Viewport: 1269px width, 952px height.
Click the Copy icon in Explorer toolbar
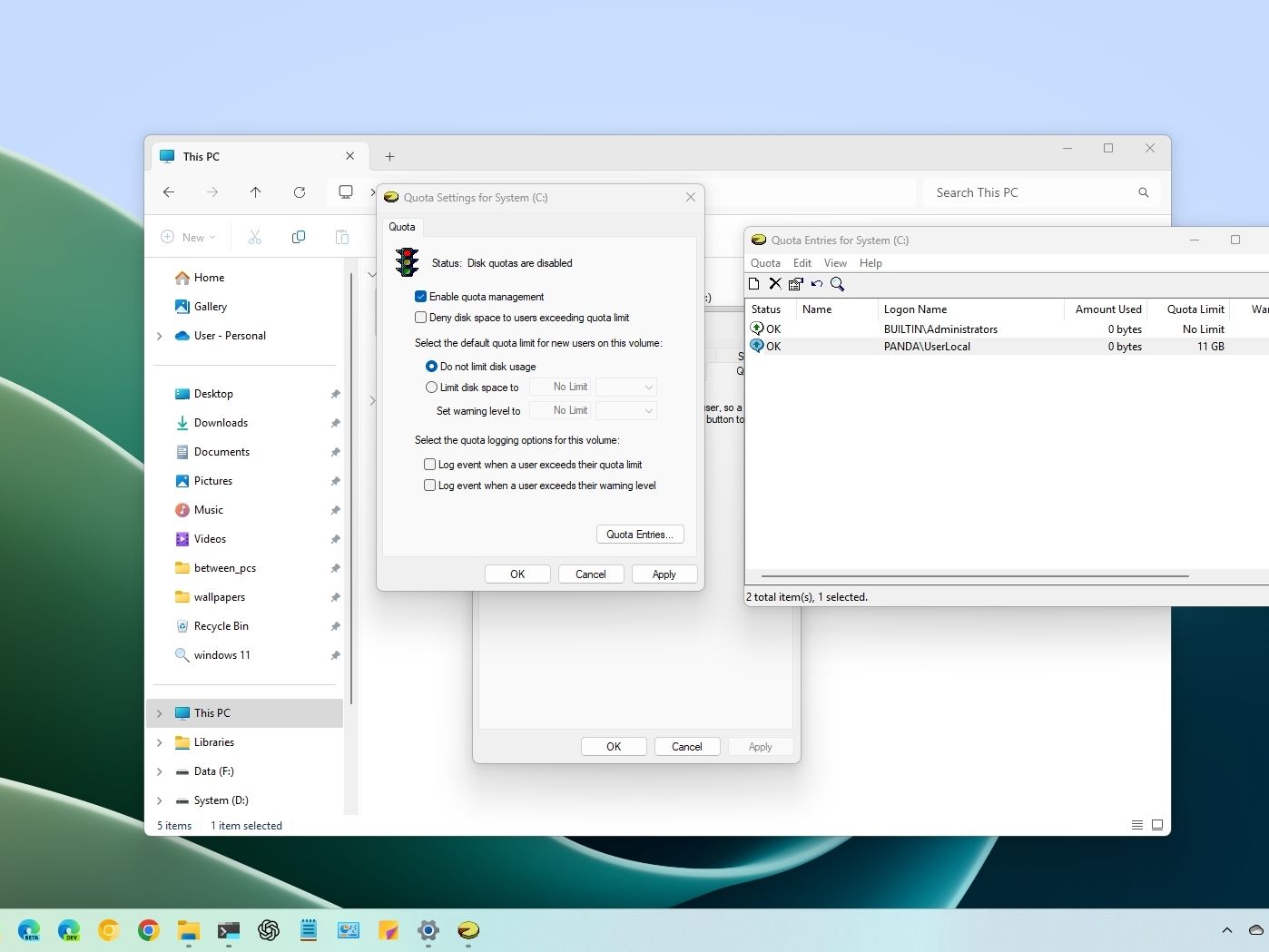pyautogui.click(x=299, y=237)
